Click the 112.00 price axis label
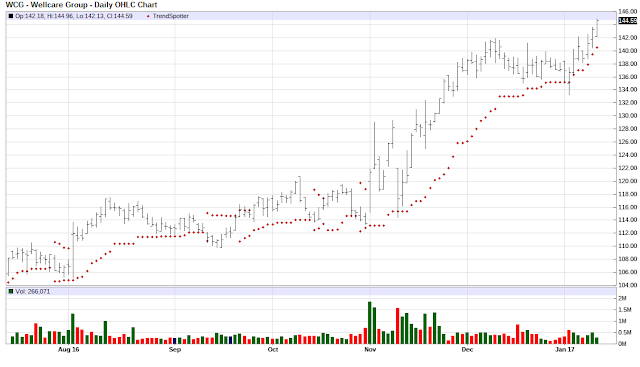640x367 pixels. 627,233
